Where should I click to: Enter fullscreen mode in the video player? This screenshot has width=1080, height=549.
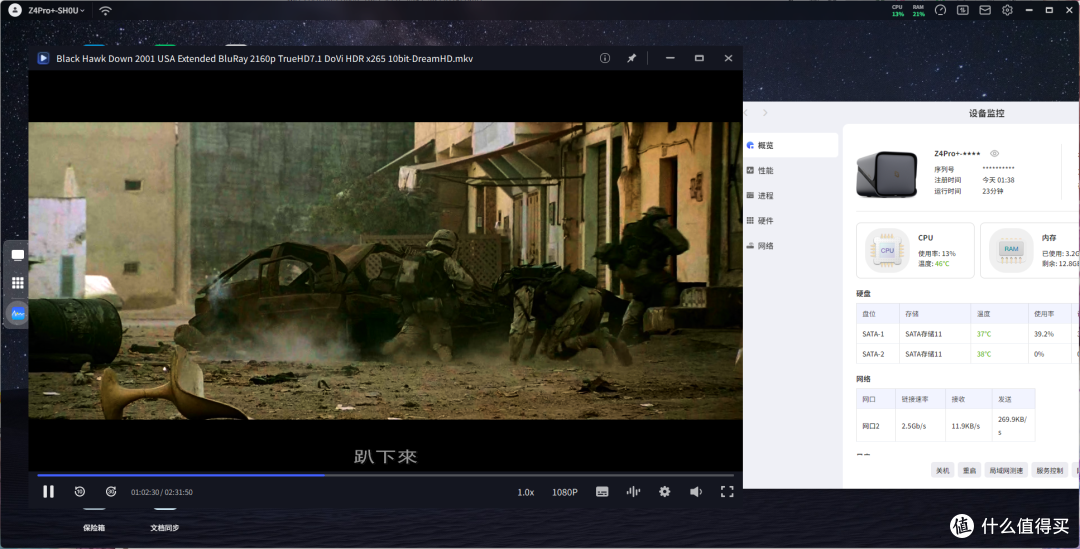tap(727, 492)
